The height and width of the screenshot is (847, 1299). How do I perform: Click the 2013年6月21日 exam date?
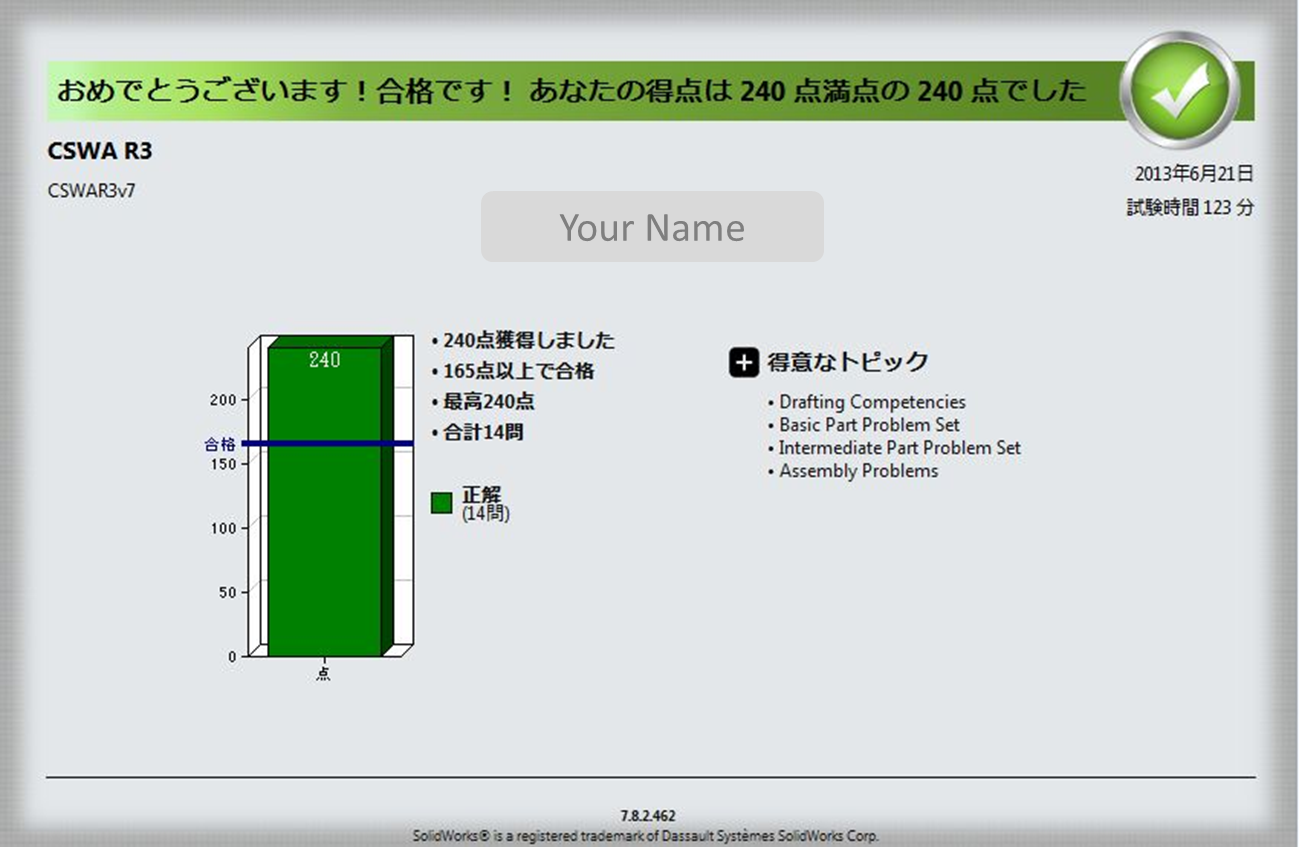pyautogui.click(x=1194, y=174)
